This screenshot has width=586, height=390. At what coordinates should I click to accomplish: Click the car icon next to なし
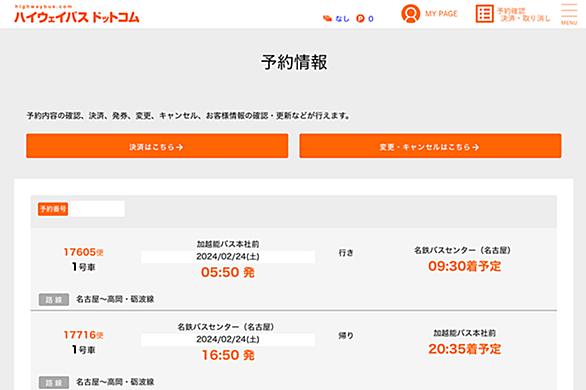click(327, 18)
